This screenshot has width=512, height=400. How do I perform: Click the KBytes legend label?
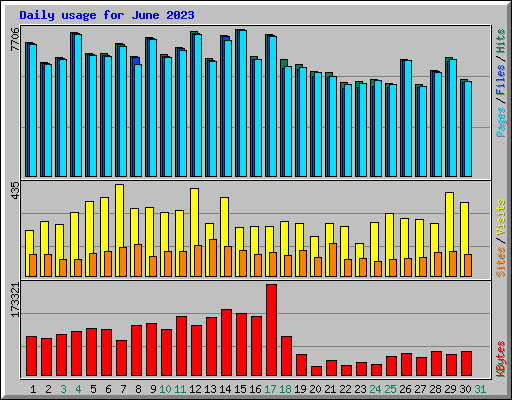500,359
